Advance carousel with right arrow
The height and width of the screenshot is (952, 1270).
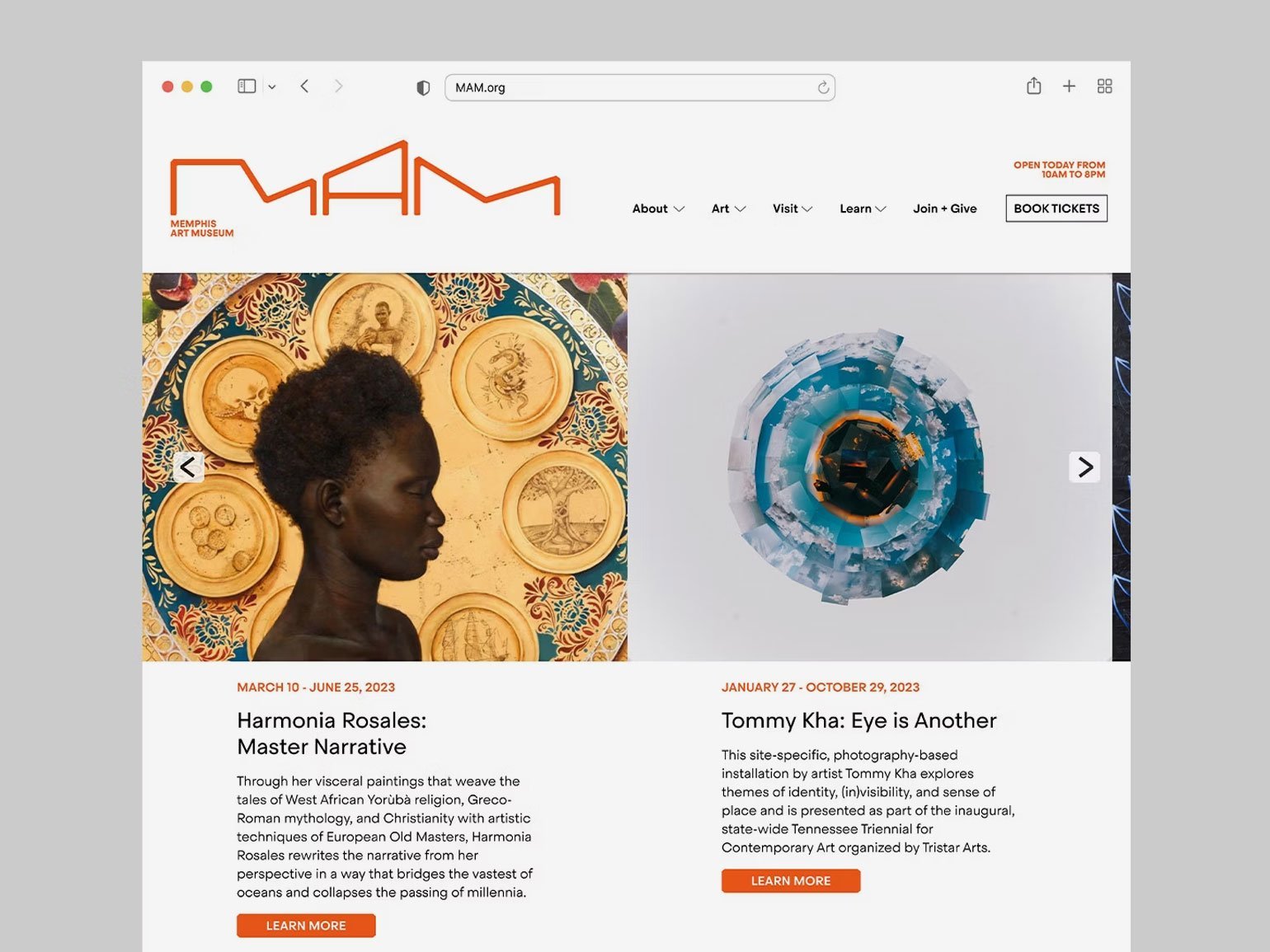tap(1084, 467)
